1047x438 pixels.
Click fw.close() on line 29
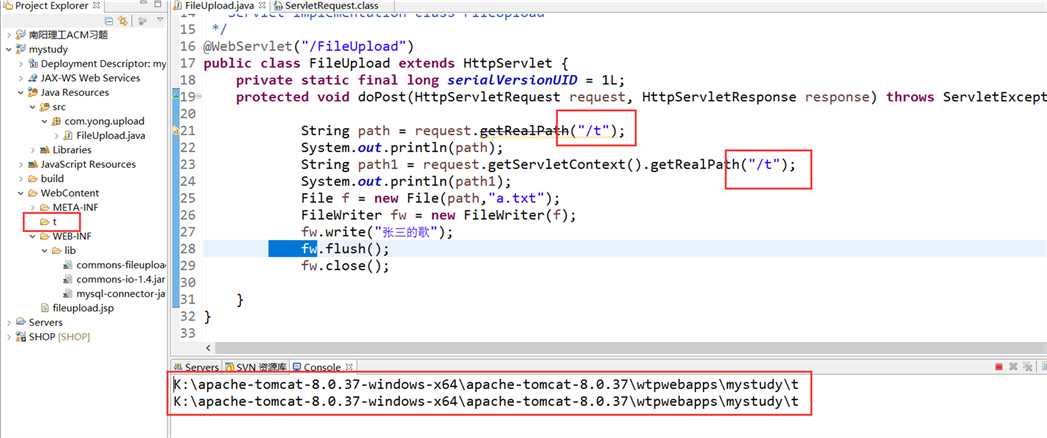pyautogui.click(x=345, y=266)
